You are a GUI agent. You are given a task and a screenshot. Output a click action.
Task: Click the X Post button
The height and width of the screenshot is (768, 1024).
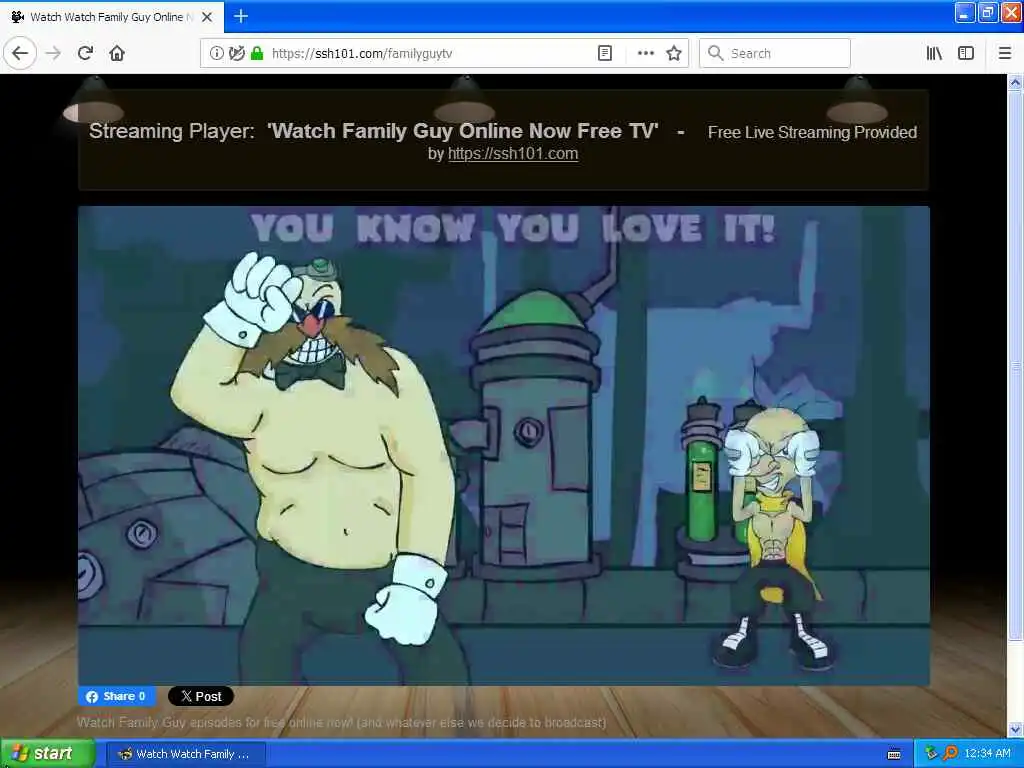point(200,696)
